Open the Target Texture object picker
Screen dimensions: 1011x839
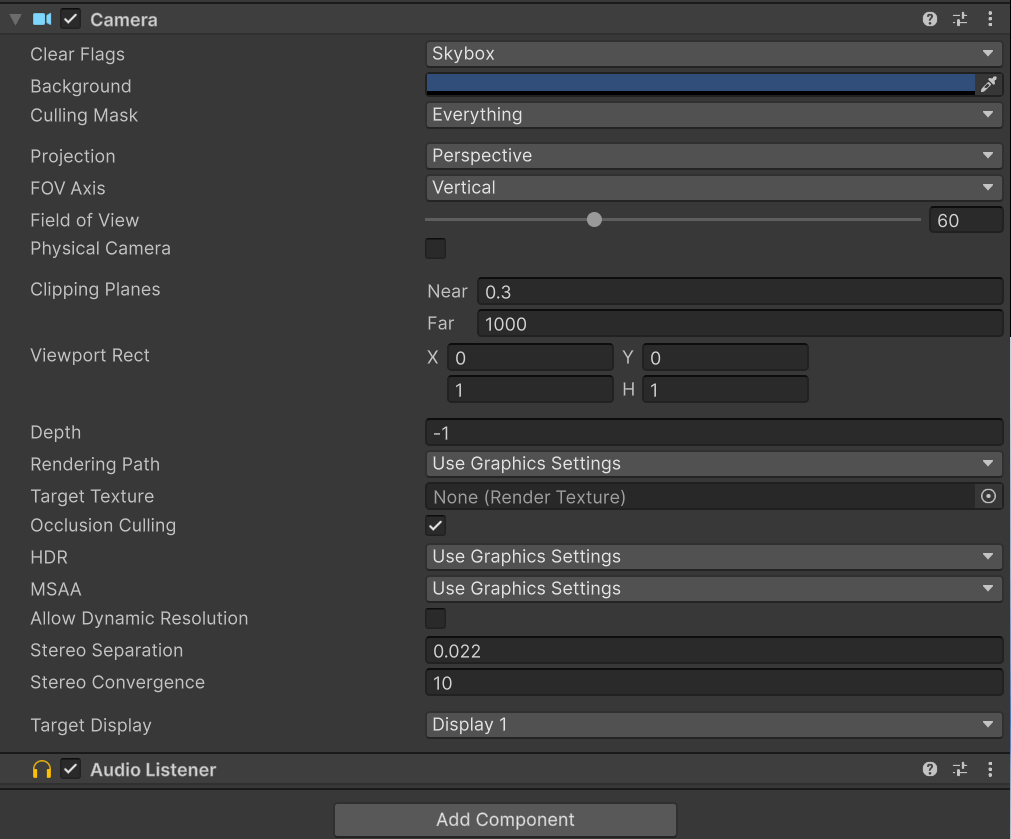click(989, 496)
